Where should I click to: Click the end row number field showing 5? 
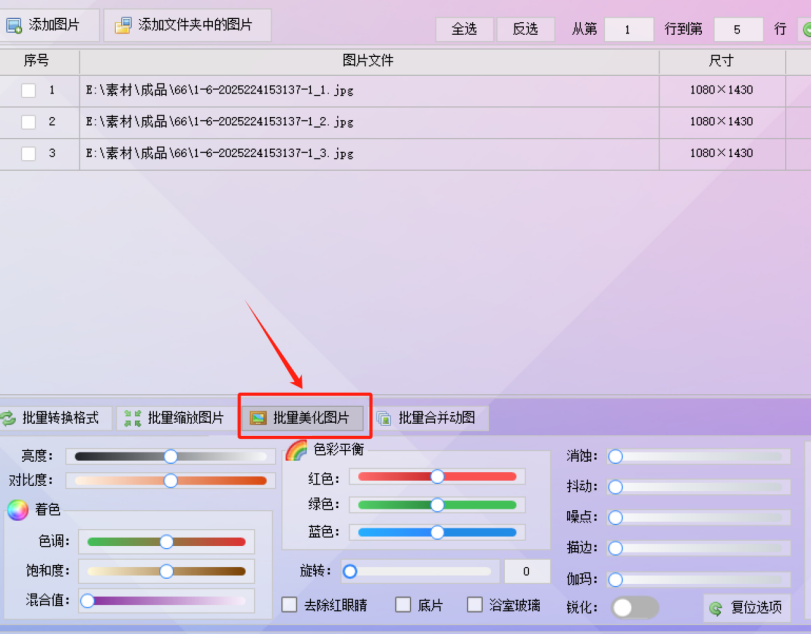pyautogui.click(x=738, y=29)
